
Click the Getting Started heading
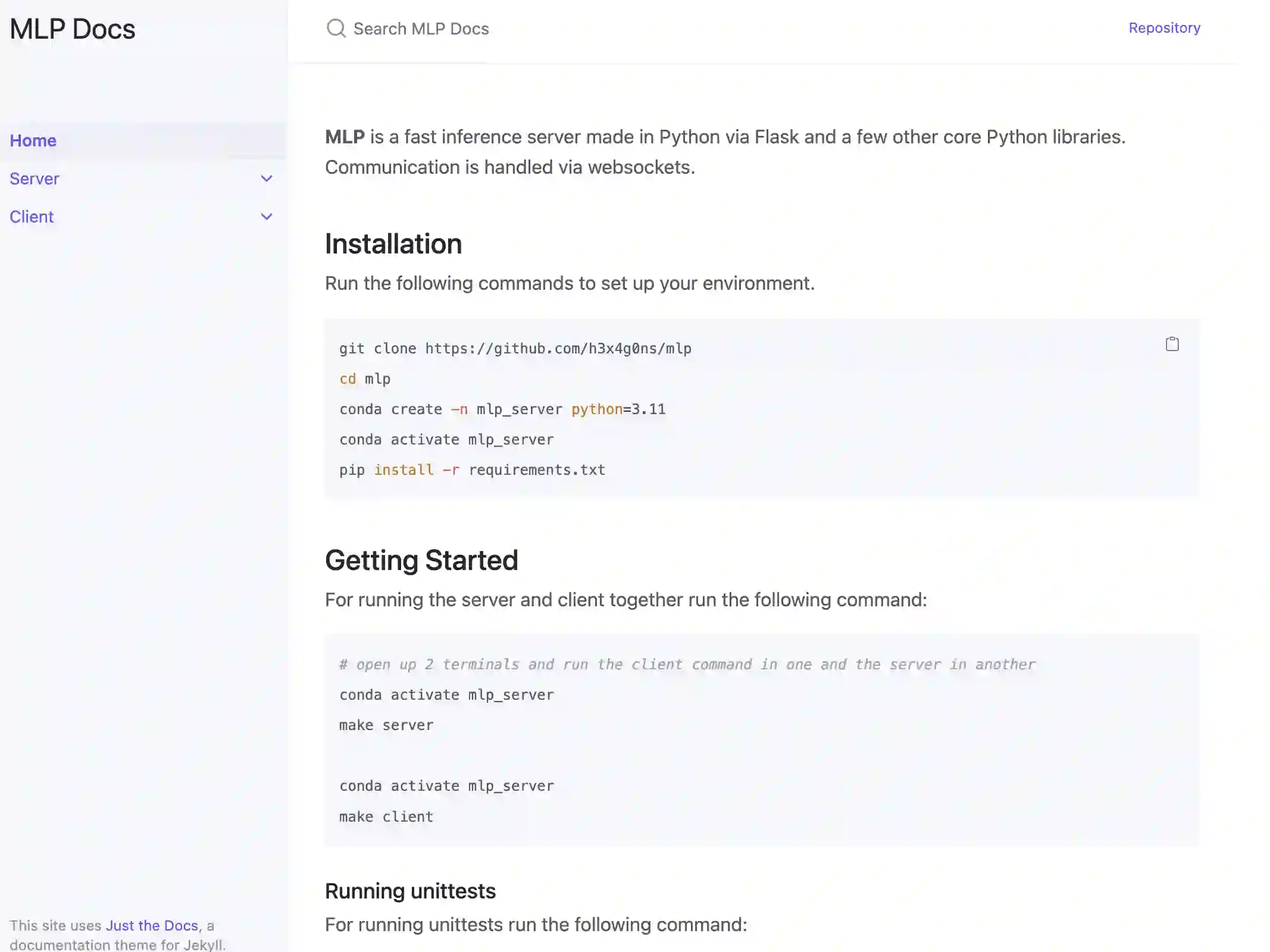point(421,560)
